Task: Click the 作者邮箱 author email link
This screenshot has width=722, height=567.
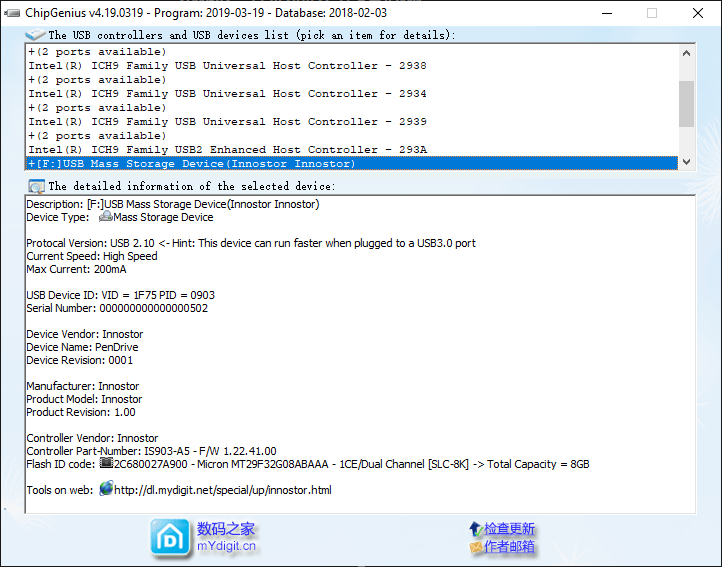Action: (509, 547)
